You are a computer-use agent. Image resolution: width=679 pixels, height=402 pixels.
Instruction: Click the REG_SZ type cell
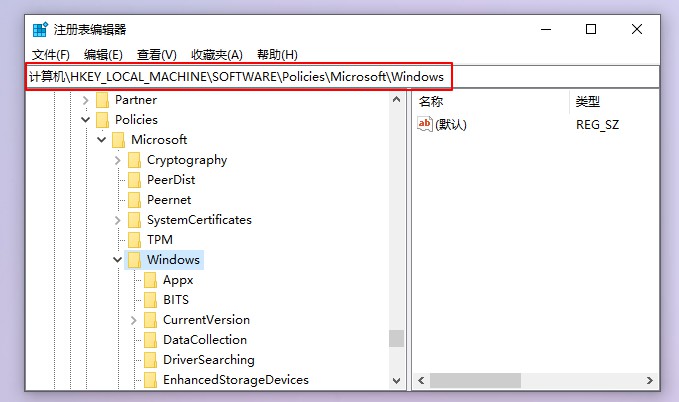[597, 125]
